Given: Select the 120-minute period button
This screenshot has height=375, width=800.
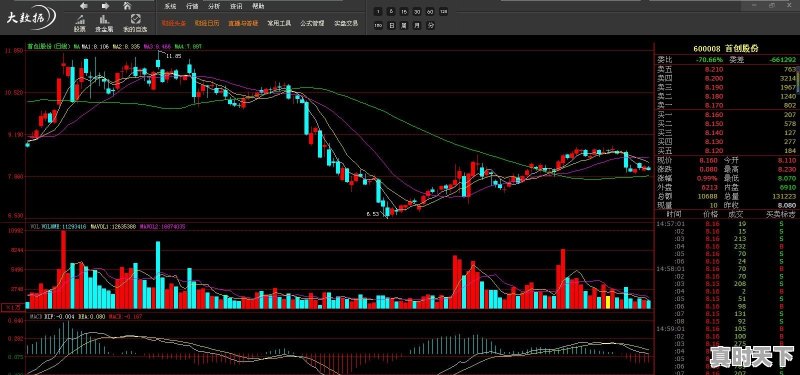Looking at the screenshot, I should click(x=443, y=11).
